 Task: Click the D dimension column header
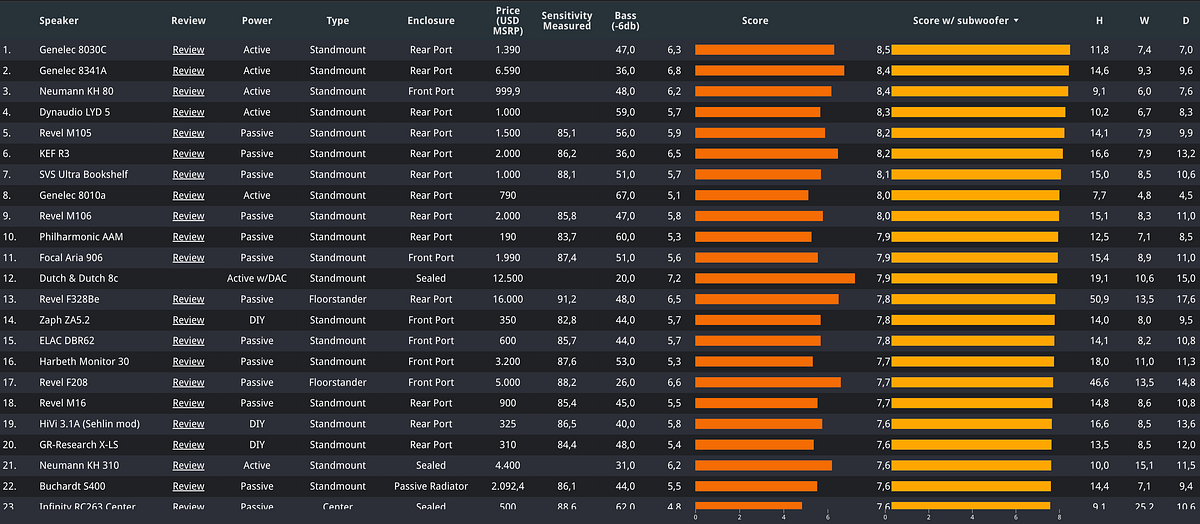[x=1186, y=20]
